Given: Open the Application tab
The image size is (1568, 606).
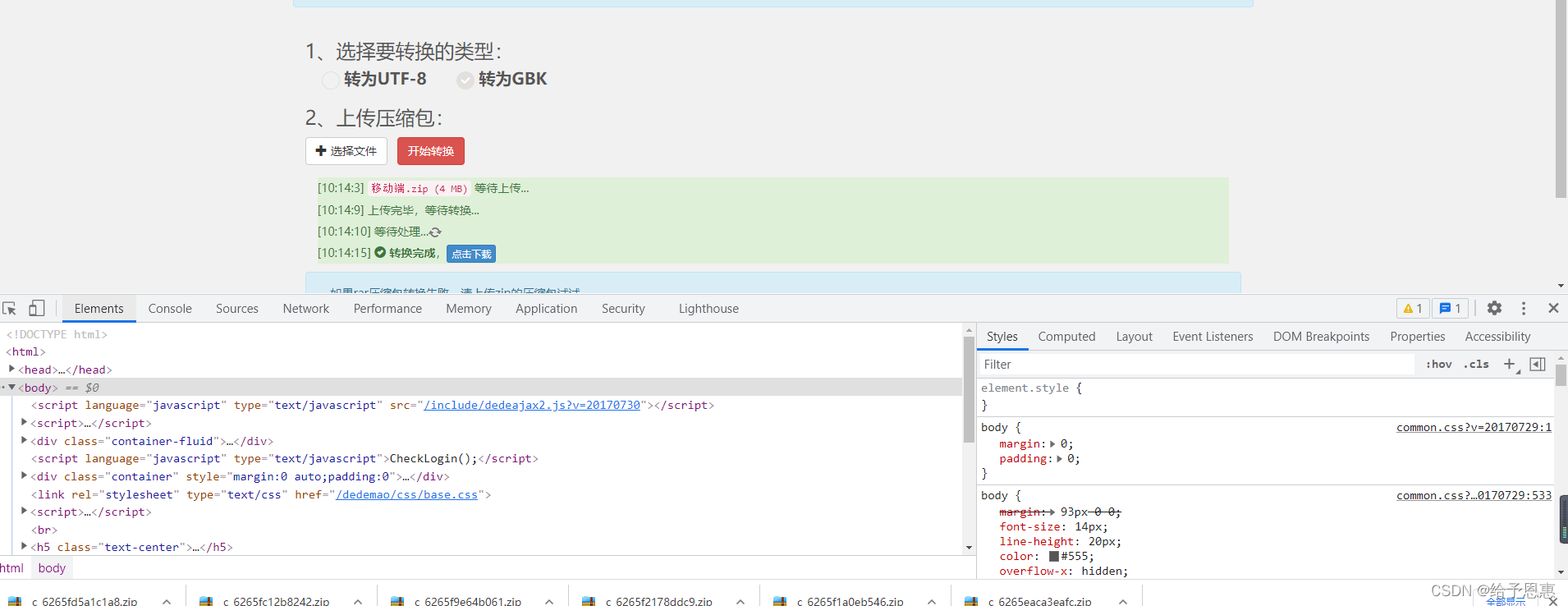Looking at the screenshot, I should 546,309.
